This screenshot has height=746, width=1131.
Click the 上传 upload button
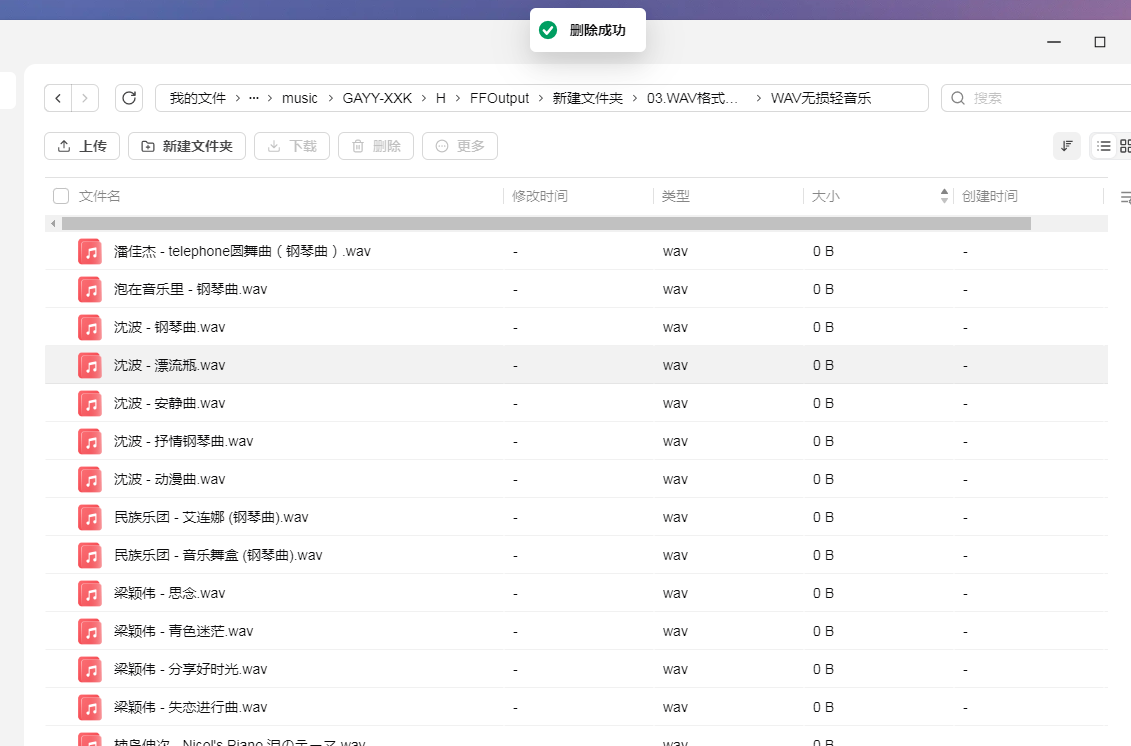coord(82,146)
